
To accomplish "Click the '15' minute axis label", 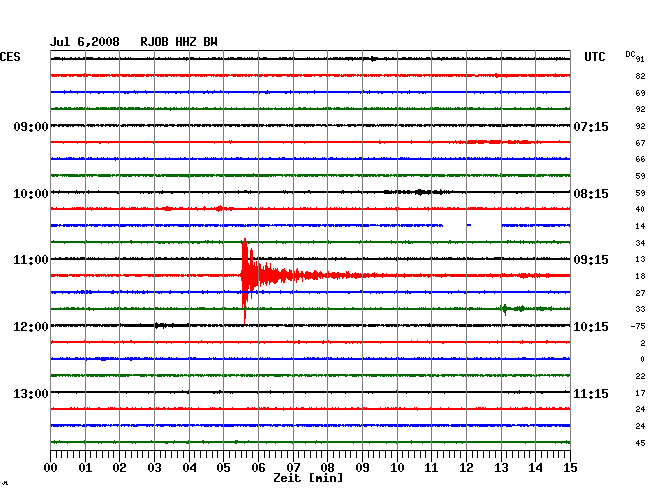I will tap(570, 468).
